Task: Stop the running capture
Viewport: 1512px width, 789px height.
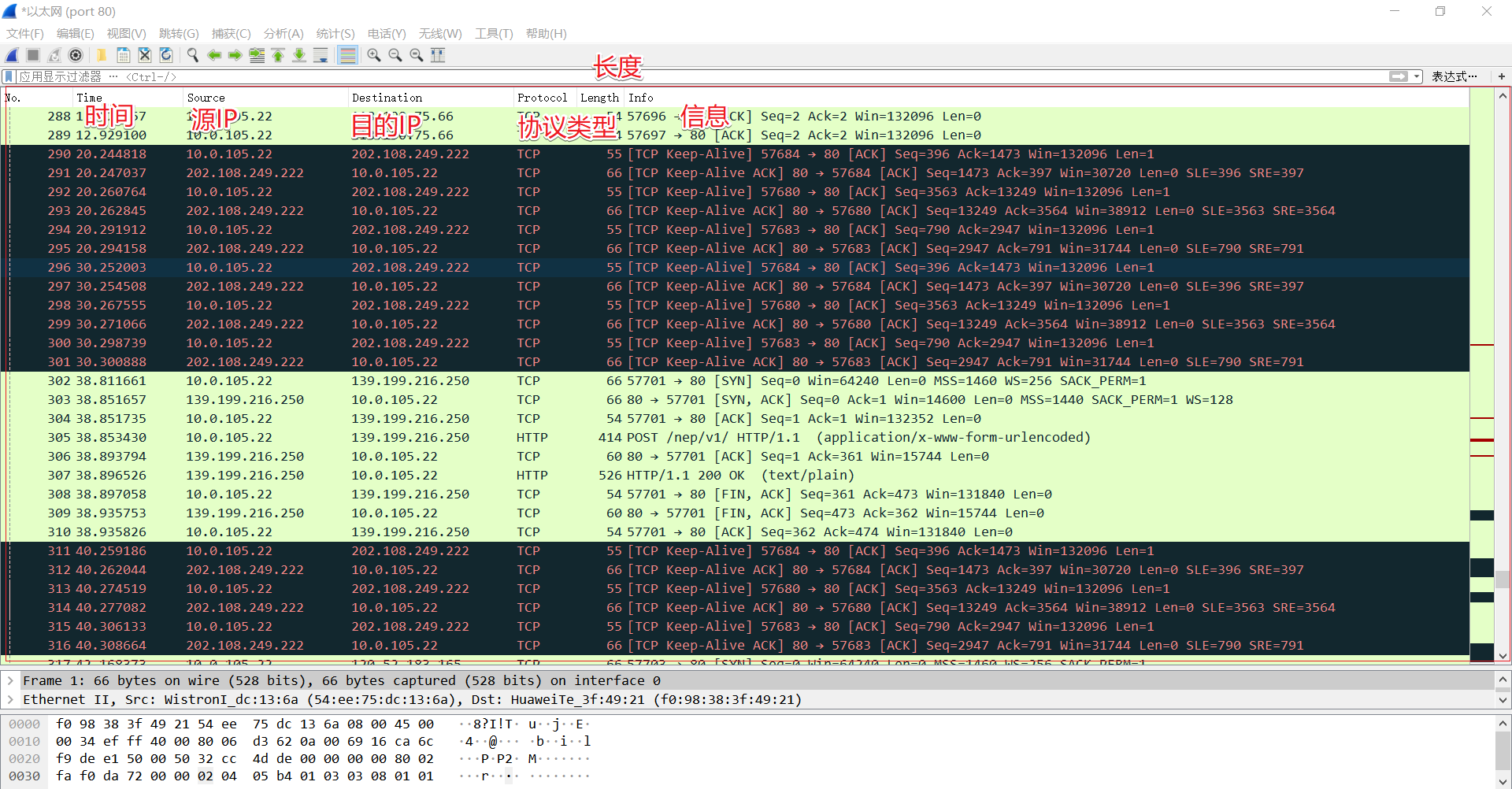Action: [x=33, y=55]
